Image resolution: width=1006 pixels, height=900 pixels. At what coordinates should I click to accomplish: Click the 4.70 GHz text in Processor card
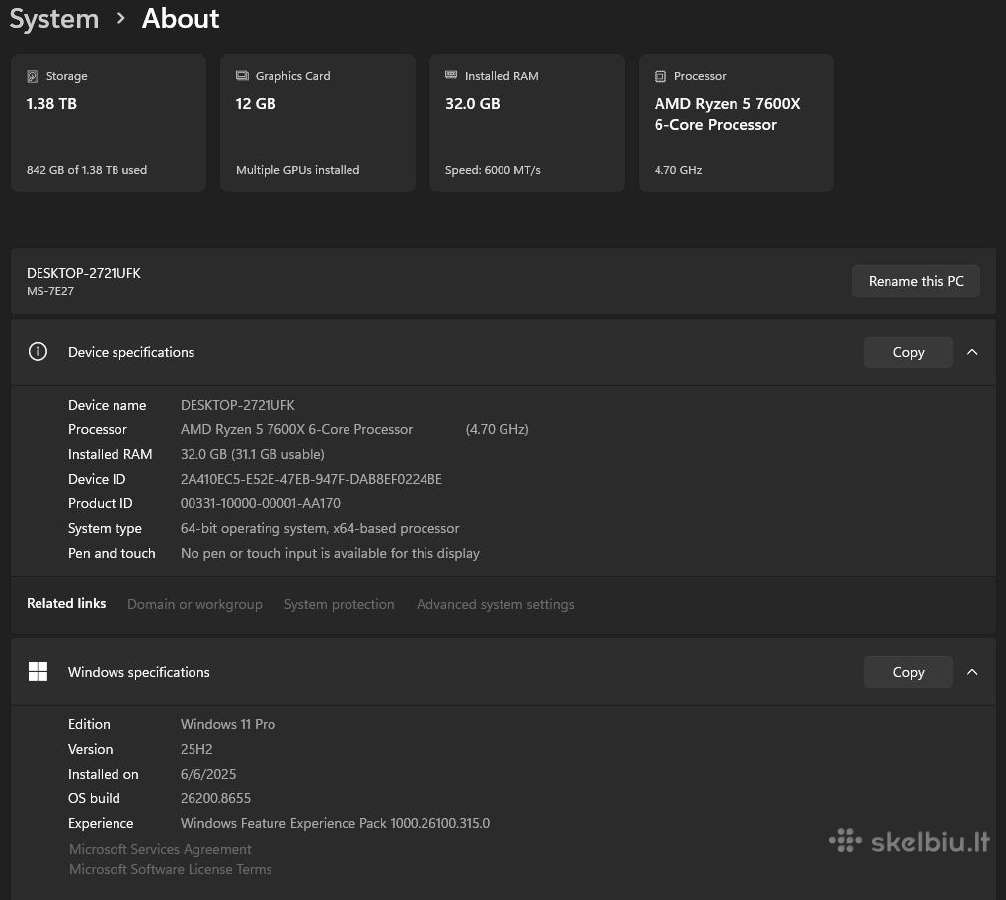678,170
